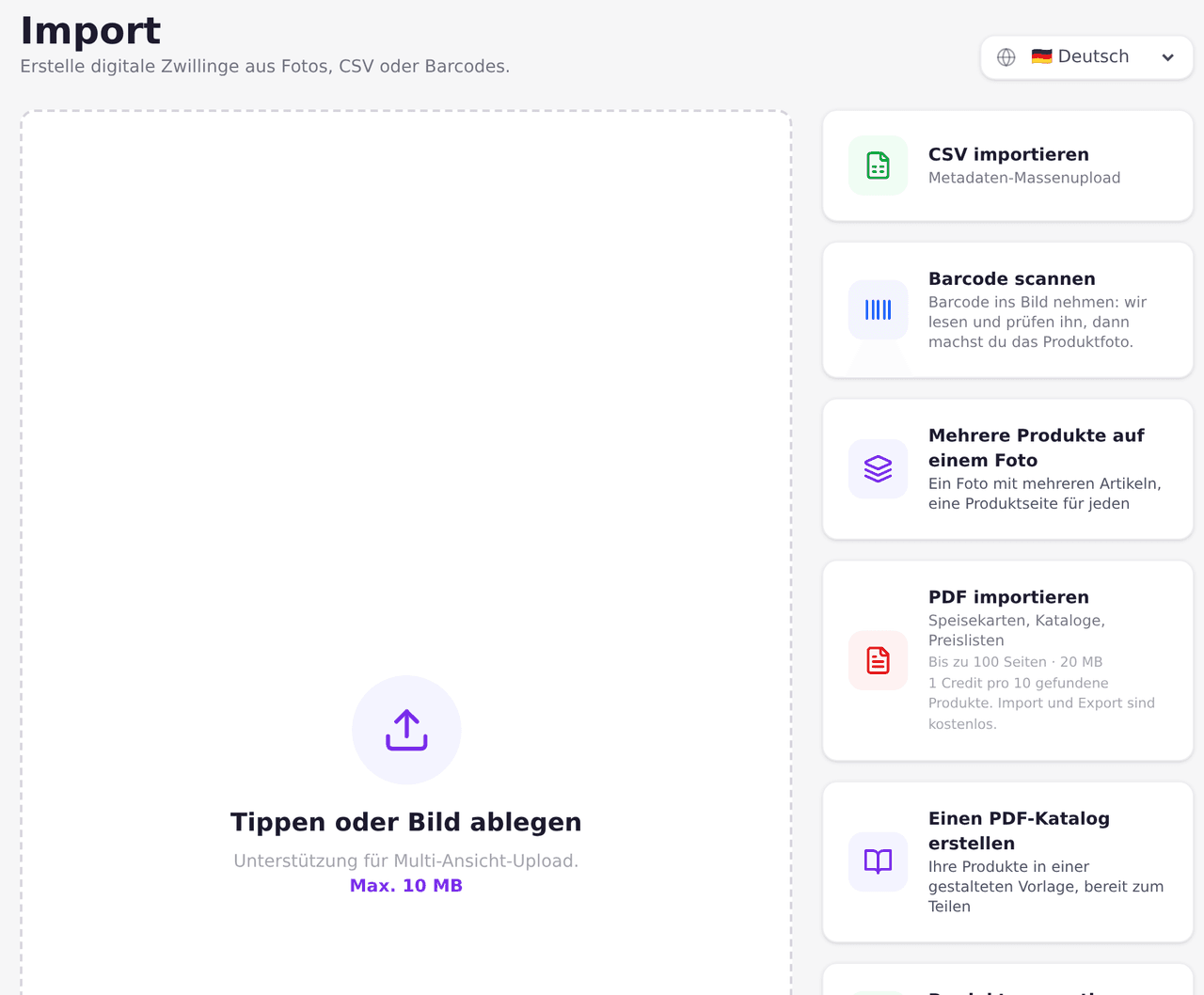The height and width of the screenshot is (995, 1204).
Task: Click the open book catalog icon
Action: coord(878,861)
